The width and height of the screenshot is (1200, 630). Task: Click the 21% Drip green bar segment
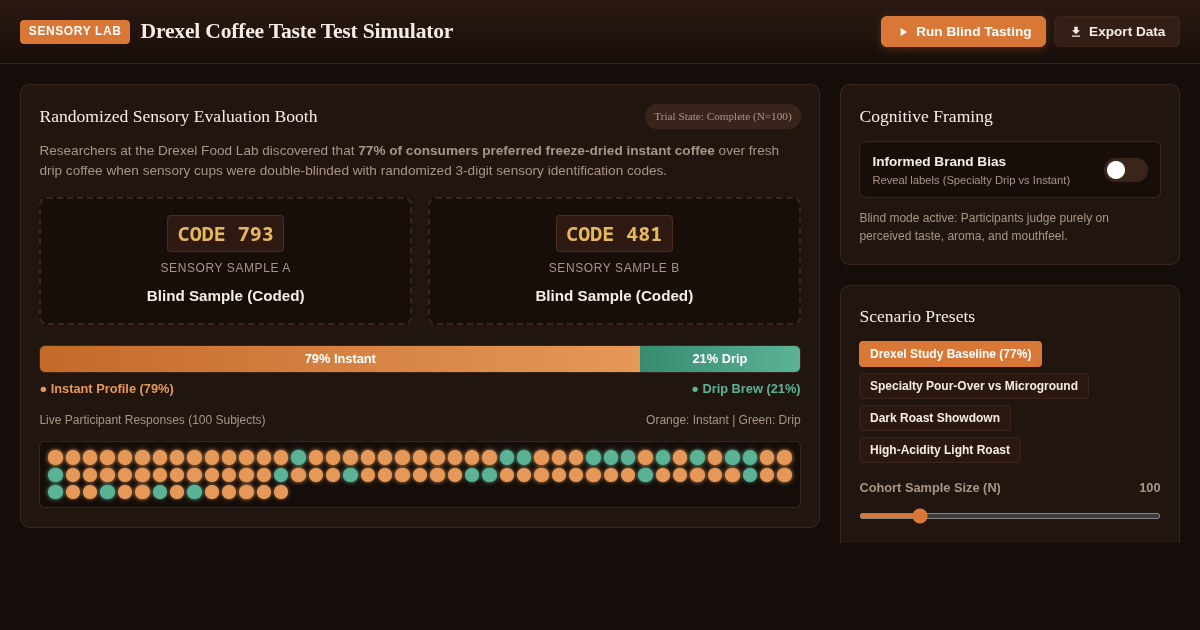(720, 359)
